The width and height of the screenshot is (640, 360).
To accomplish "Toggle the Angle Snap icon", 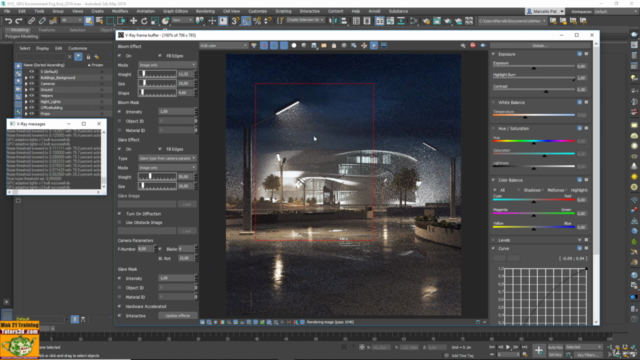I will pos(246,21).
